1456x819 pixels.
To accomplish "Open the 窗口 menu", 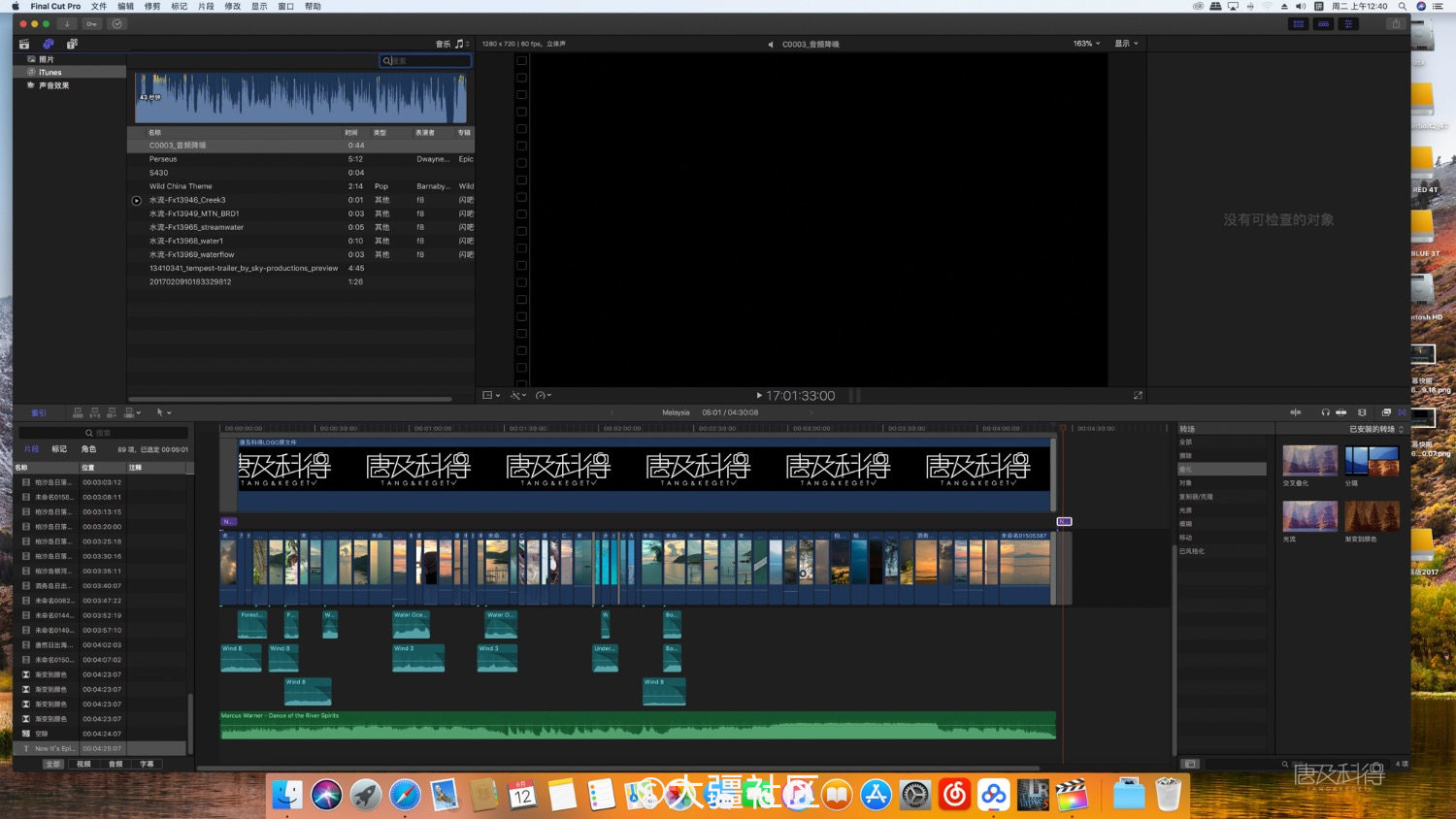I will click(285, 6).
